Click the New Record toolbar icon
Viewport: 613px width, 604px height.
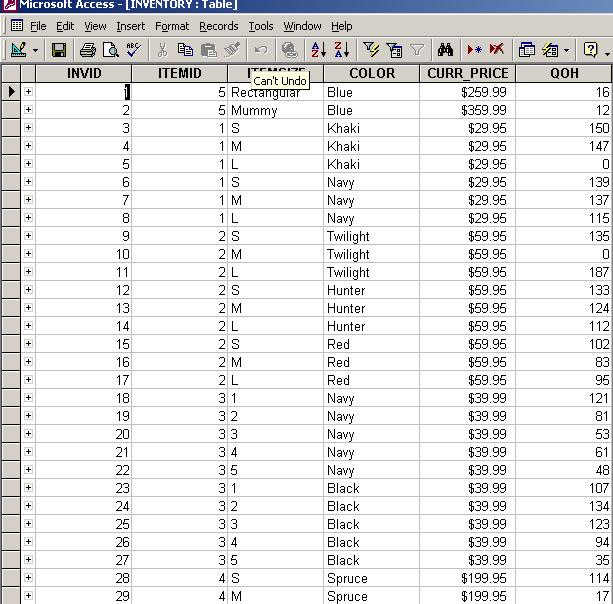(x=475, y=50)
